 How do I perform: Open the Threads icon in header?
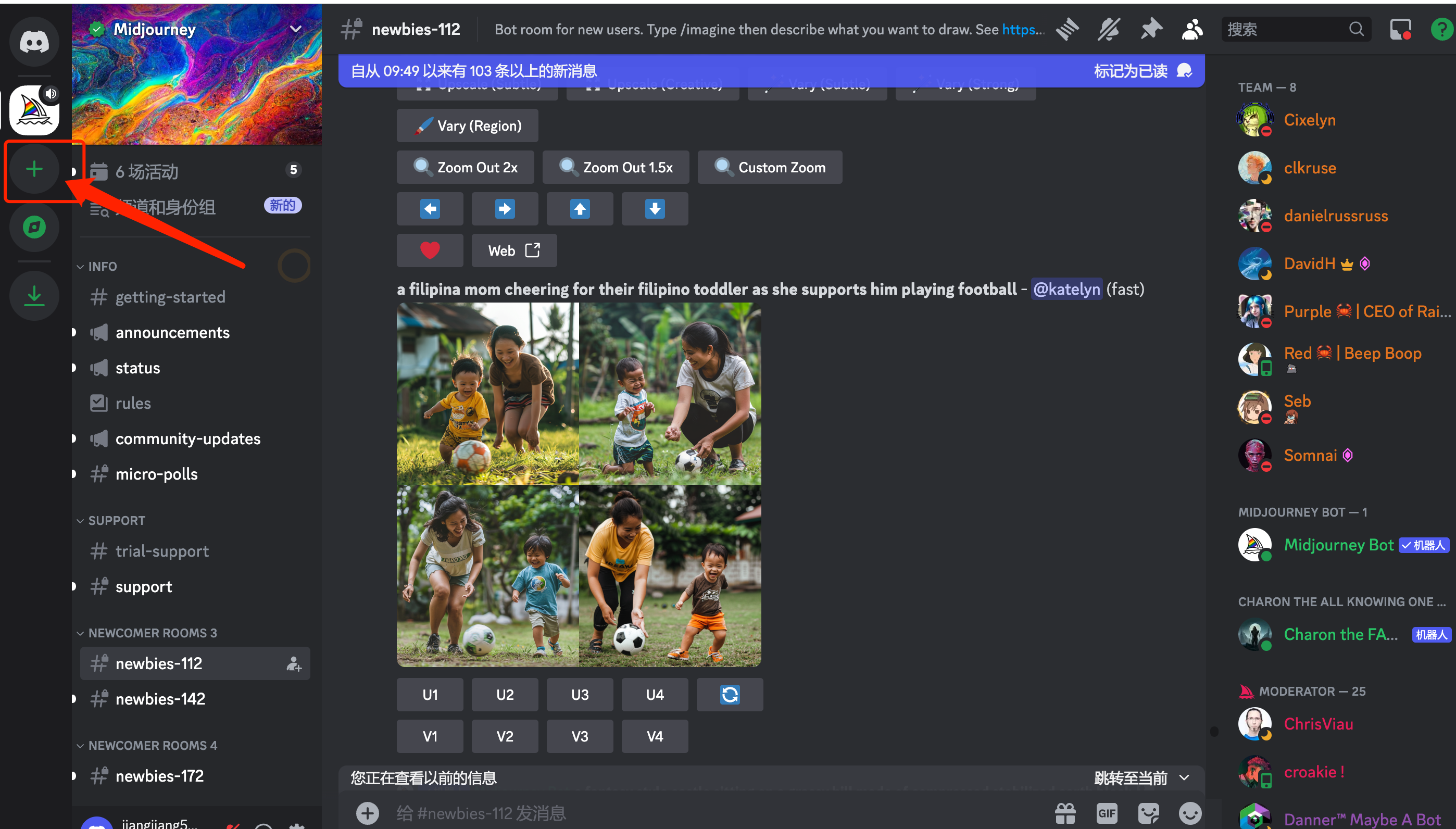click(x=1067, y=29)
